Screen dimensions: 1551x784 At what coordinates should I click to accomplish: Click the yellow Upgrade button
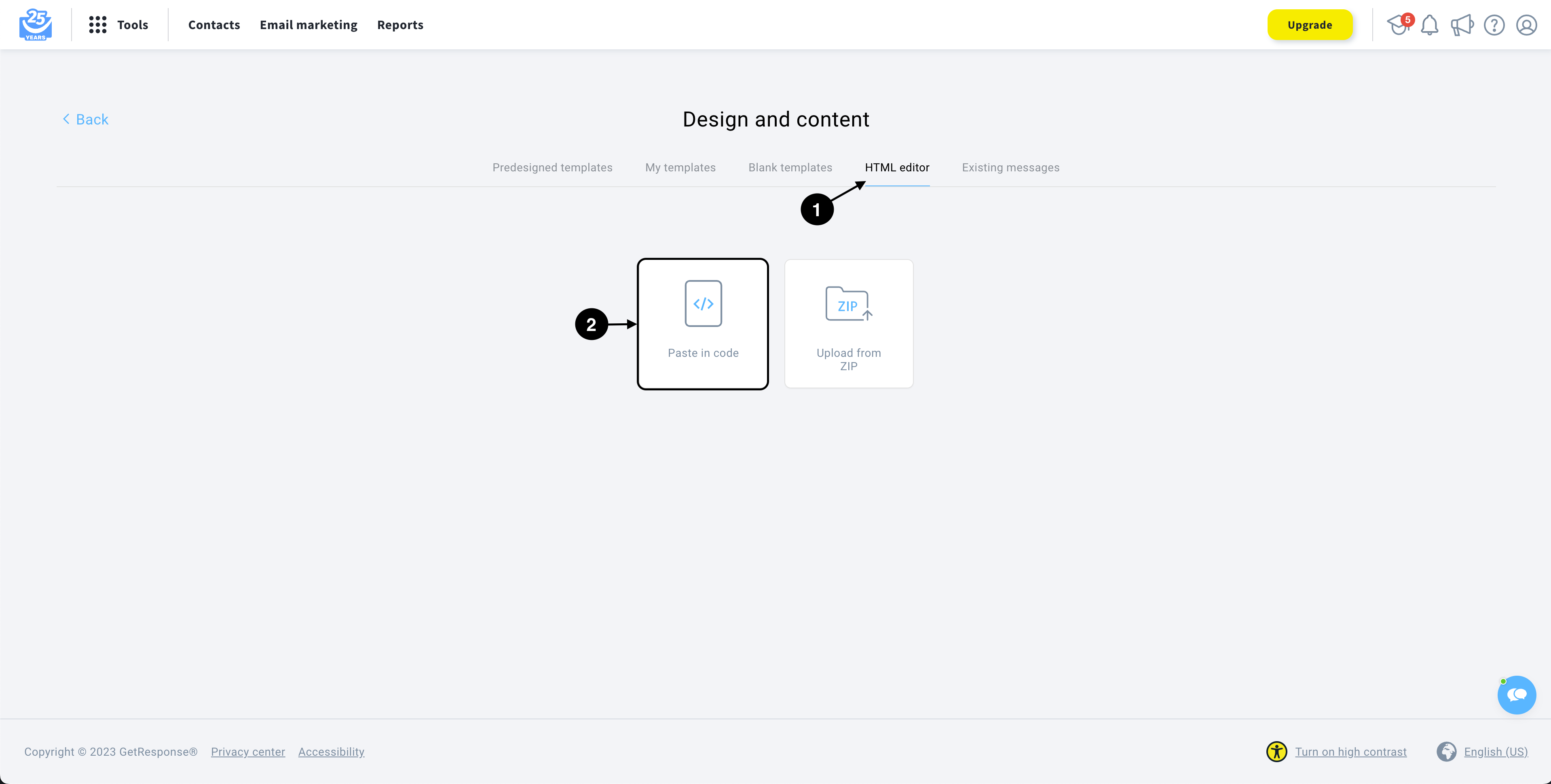tap(1310, 25)
